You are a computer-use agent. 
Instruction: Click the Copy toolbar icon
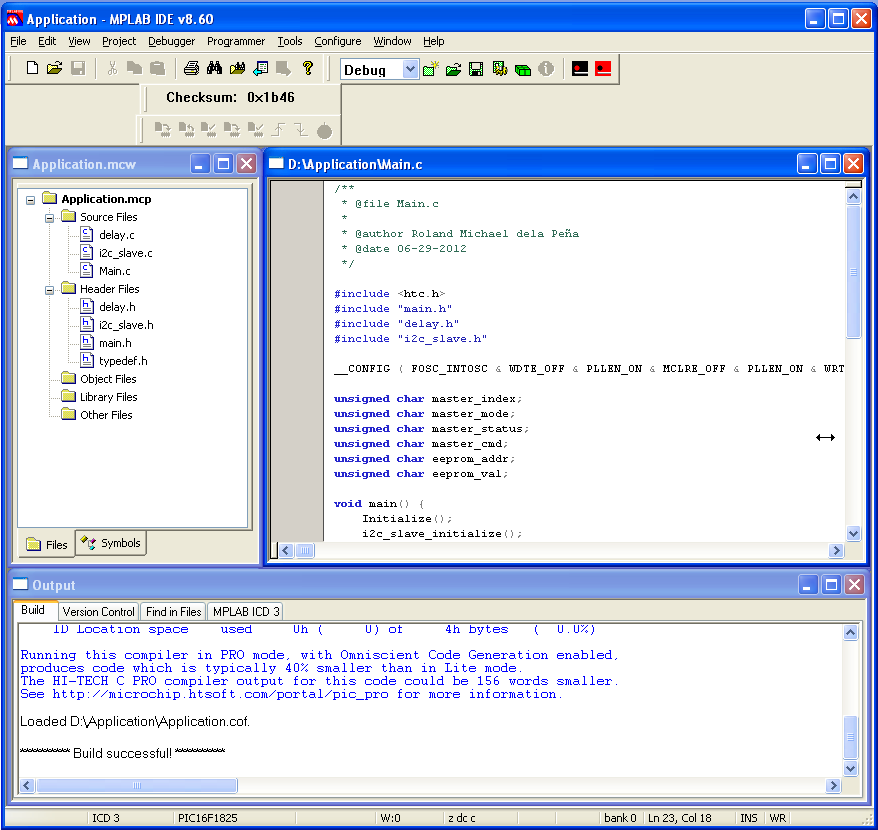pos(134,68)
